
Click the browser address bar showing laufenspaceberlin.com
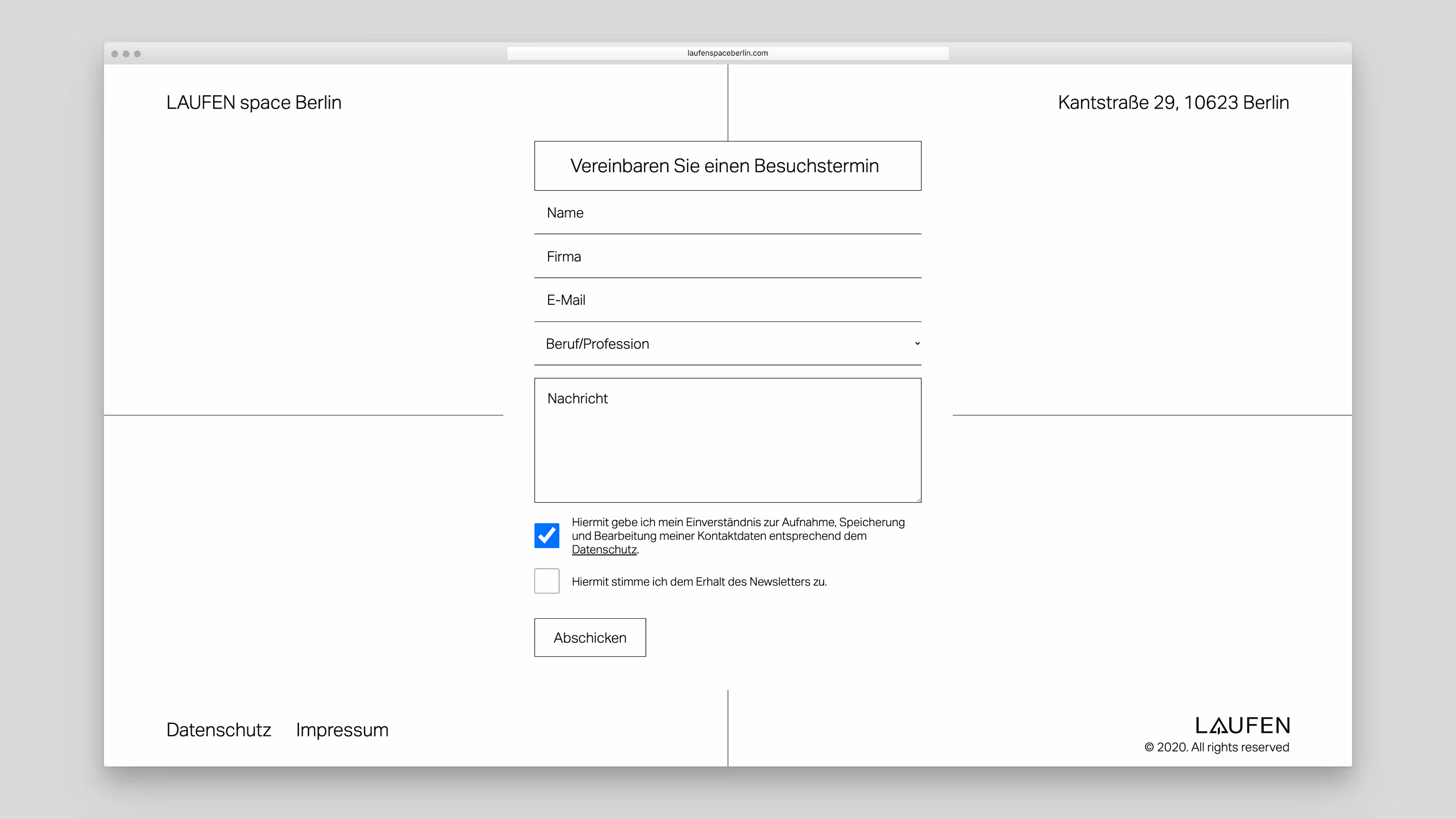(x=727, y=53)
